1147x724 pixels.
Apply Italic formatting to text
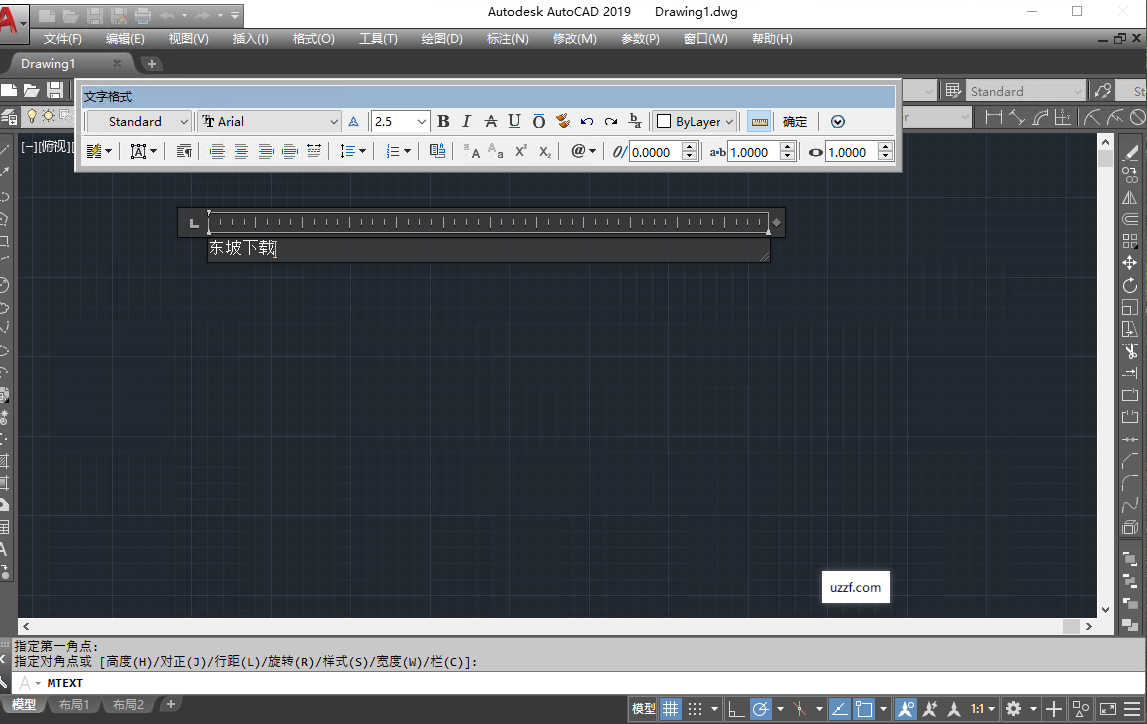pyautogui.click(x=466, y=121)
